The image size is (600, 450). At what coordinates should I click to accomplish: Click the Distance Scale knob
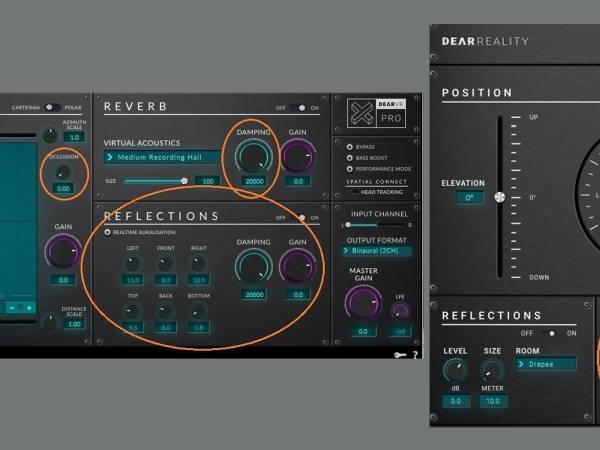(x=50, y=321)
